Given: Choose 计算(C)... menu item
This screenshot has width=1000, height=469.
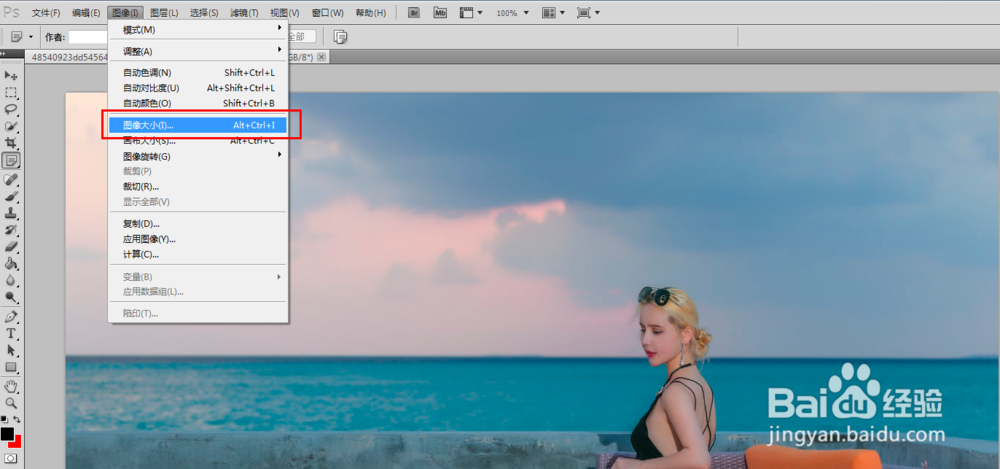Looking at the screenshot, I should 198,254.
